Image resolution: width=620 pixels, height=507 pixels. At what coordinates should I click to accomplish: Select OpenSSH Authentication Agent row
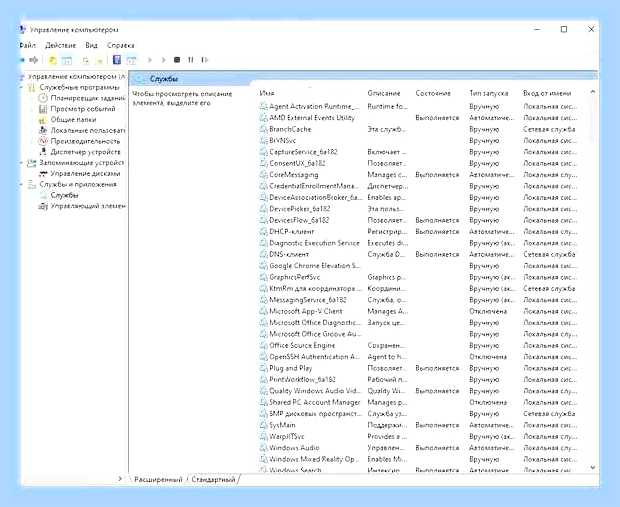[418, 357]
